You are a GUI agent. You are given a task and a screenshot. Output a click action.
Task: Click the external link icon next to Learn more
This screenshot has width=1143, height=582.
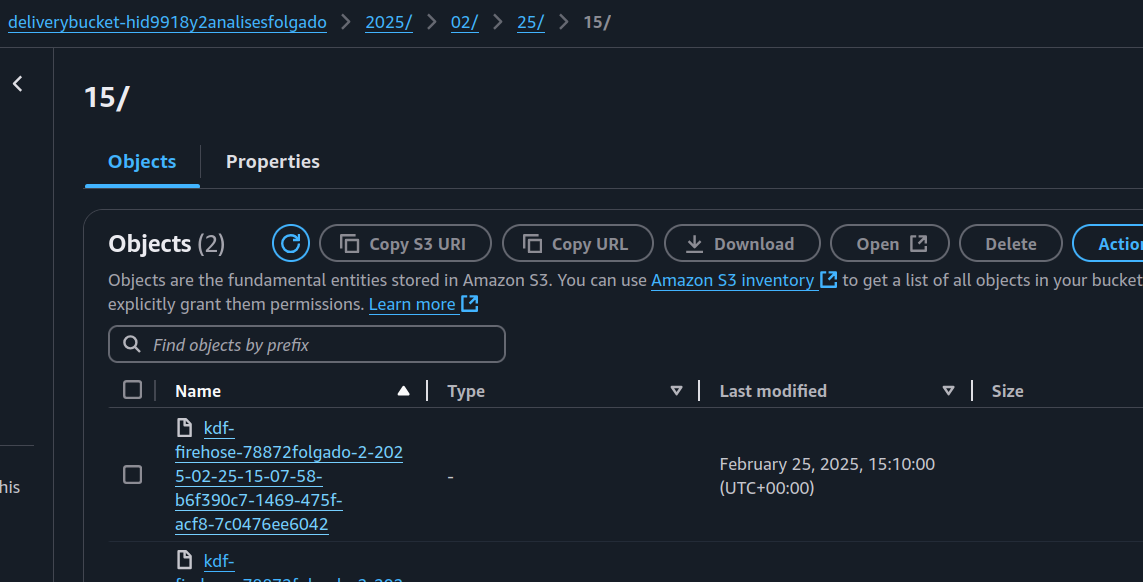(x=470, y=303)
